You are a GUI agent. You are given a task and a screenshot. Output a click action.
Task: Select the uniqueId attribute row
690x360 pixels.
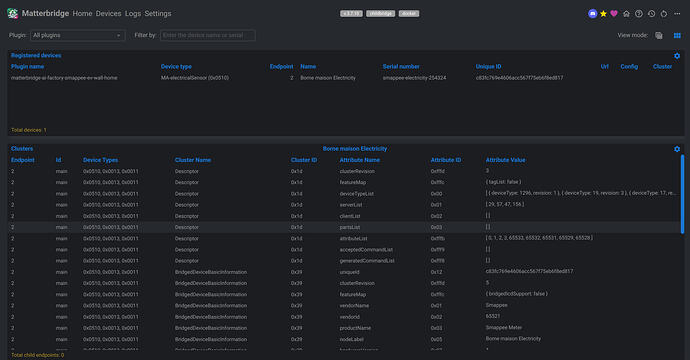click(345, 272)
